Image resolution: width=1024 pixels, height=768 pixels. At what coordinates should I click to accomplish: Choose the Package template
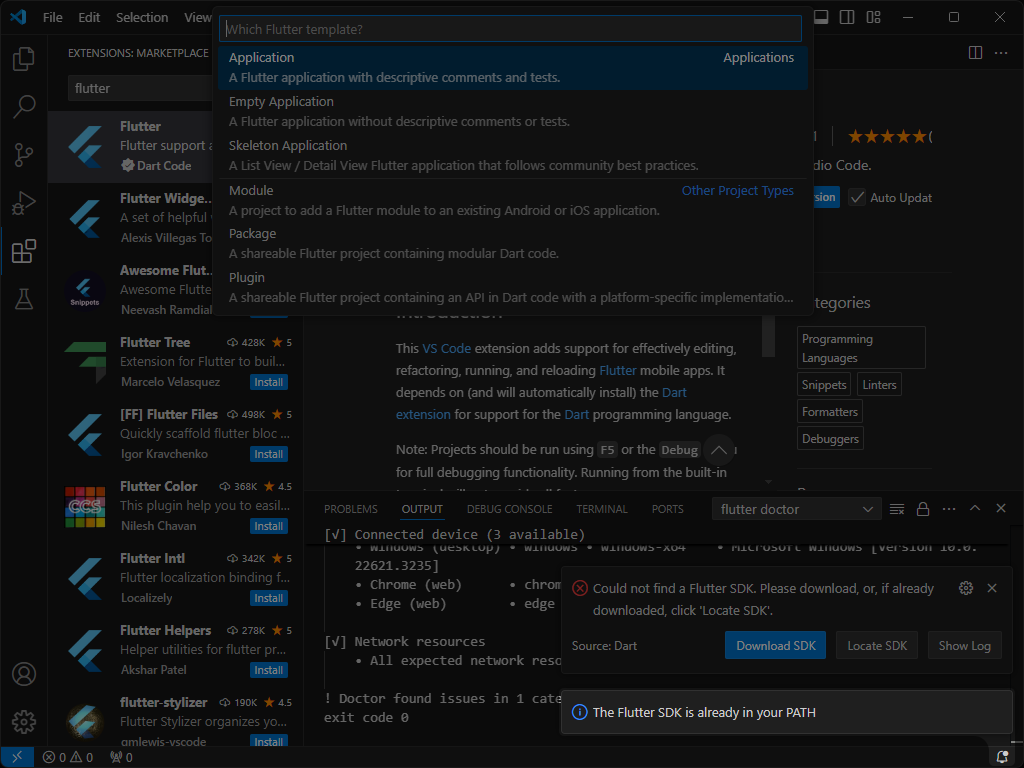coord(513,244)
